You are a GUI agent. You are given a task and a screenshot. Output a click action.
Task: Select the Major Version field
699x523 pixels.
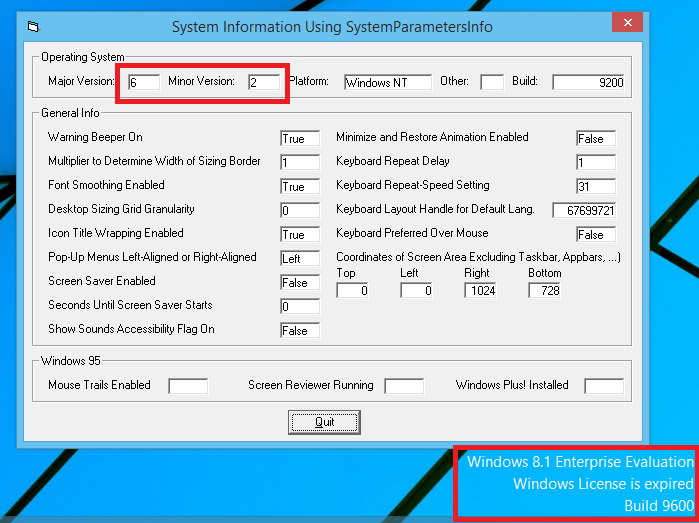pos(144,82)
